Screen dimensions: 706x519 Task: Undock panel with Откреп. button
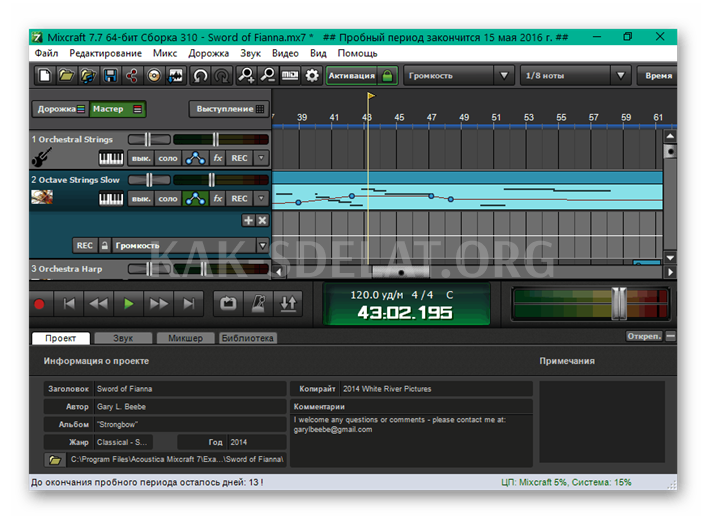(x=644, y=336)
